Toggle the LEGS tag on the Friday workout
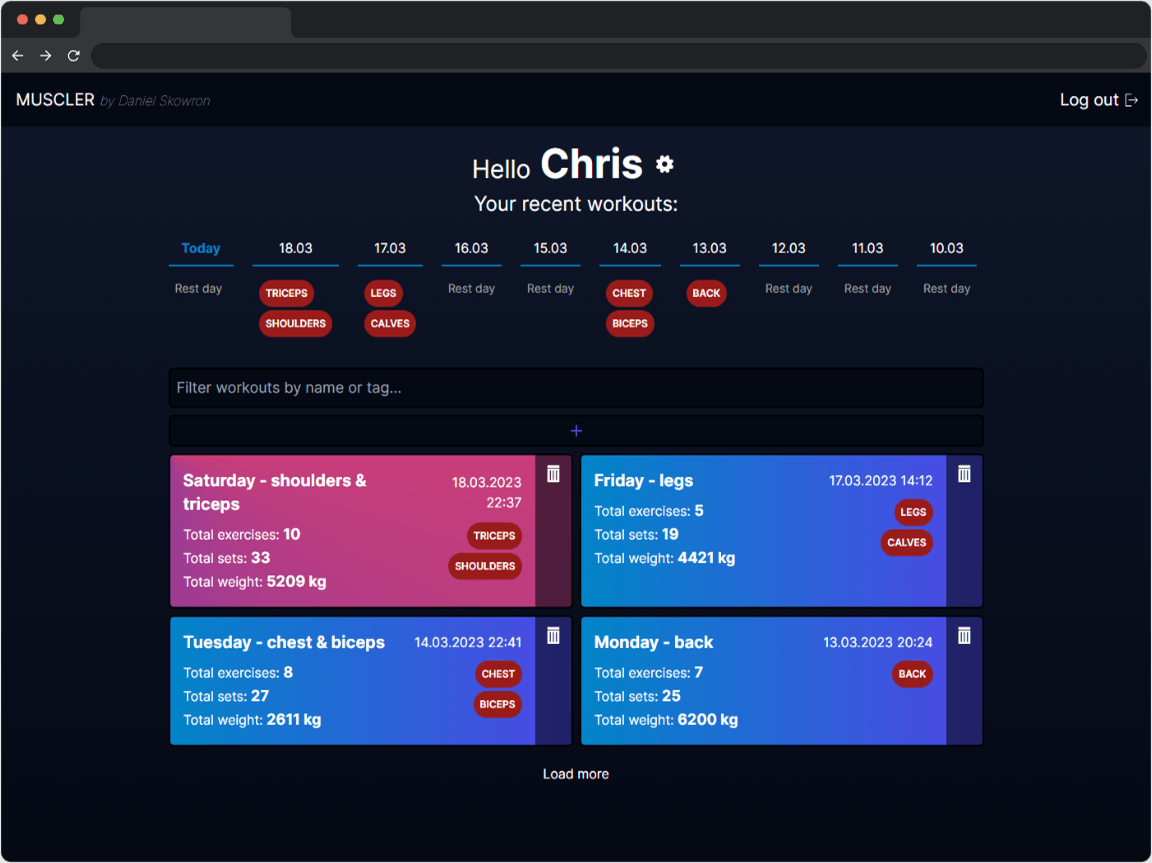This screenshot has width=1152, height=863. point(913,512)
